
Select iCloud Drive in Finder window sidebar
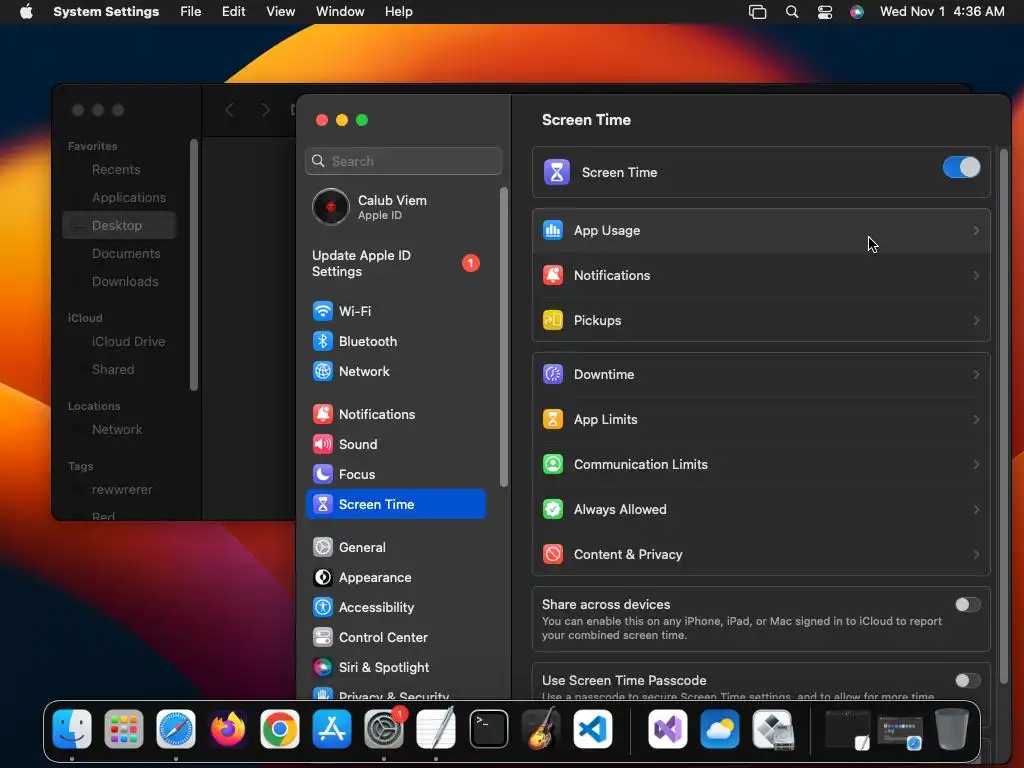point(120,342)
